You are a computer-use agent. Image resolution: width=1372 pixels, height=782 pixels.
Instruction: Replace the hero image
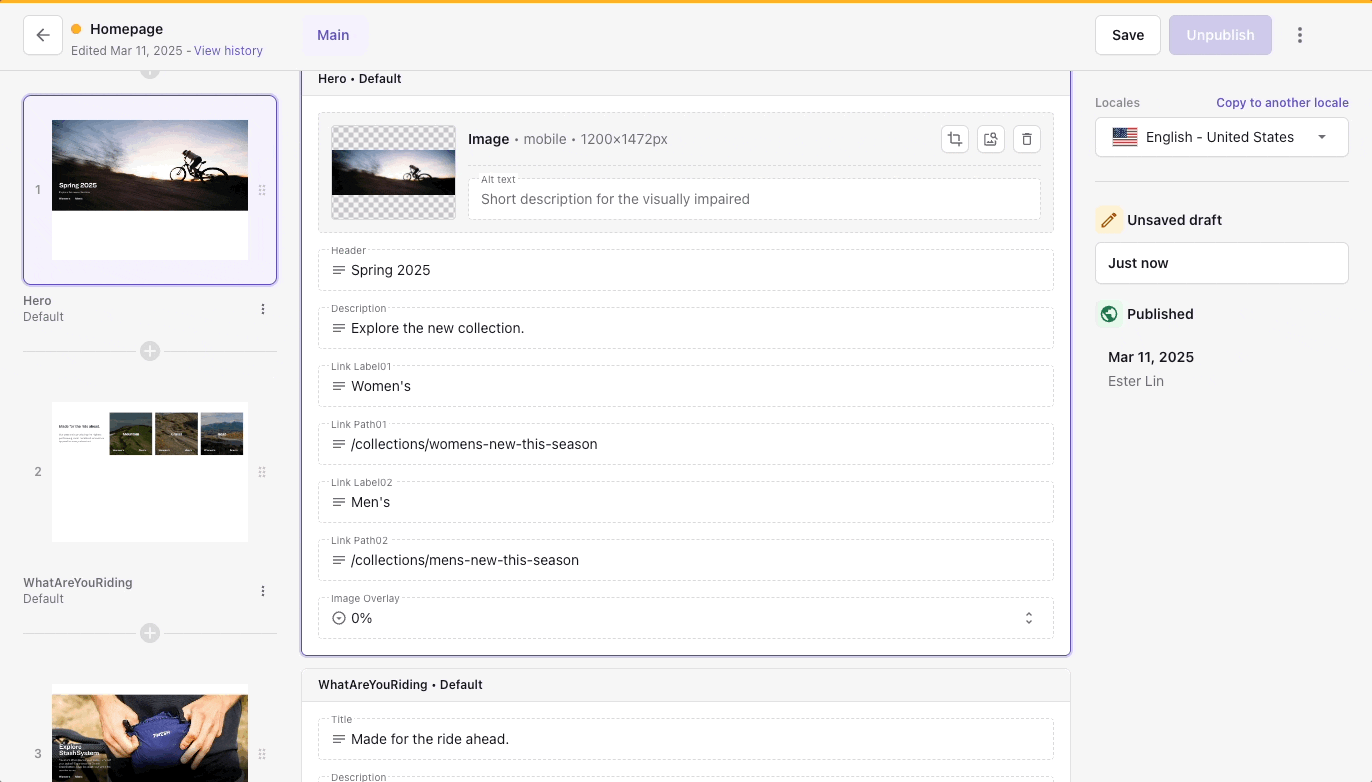991,139
